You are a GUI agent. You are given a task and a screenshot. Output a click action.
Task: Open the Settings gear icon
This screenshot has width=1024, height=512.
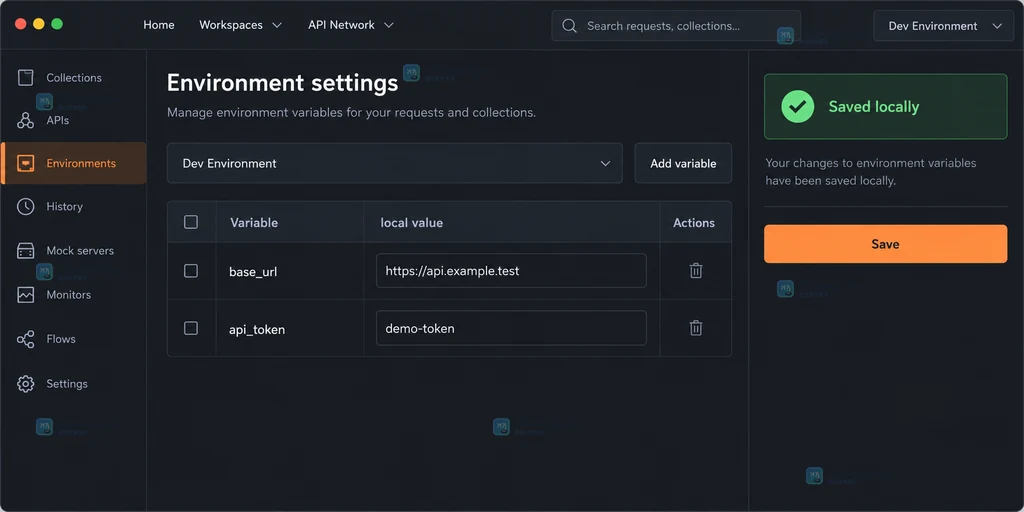coord(25,383)
